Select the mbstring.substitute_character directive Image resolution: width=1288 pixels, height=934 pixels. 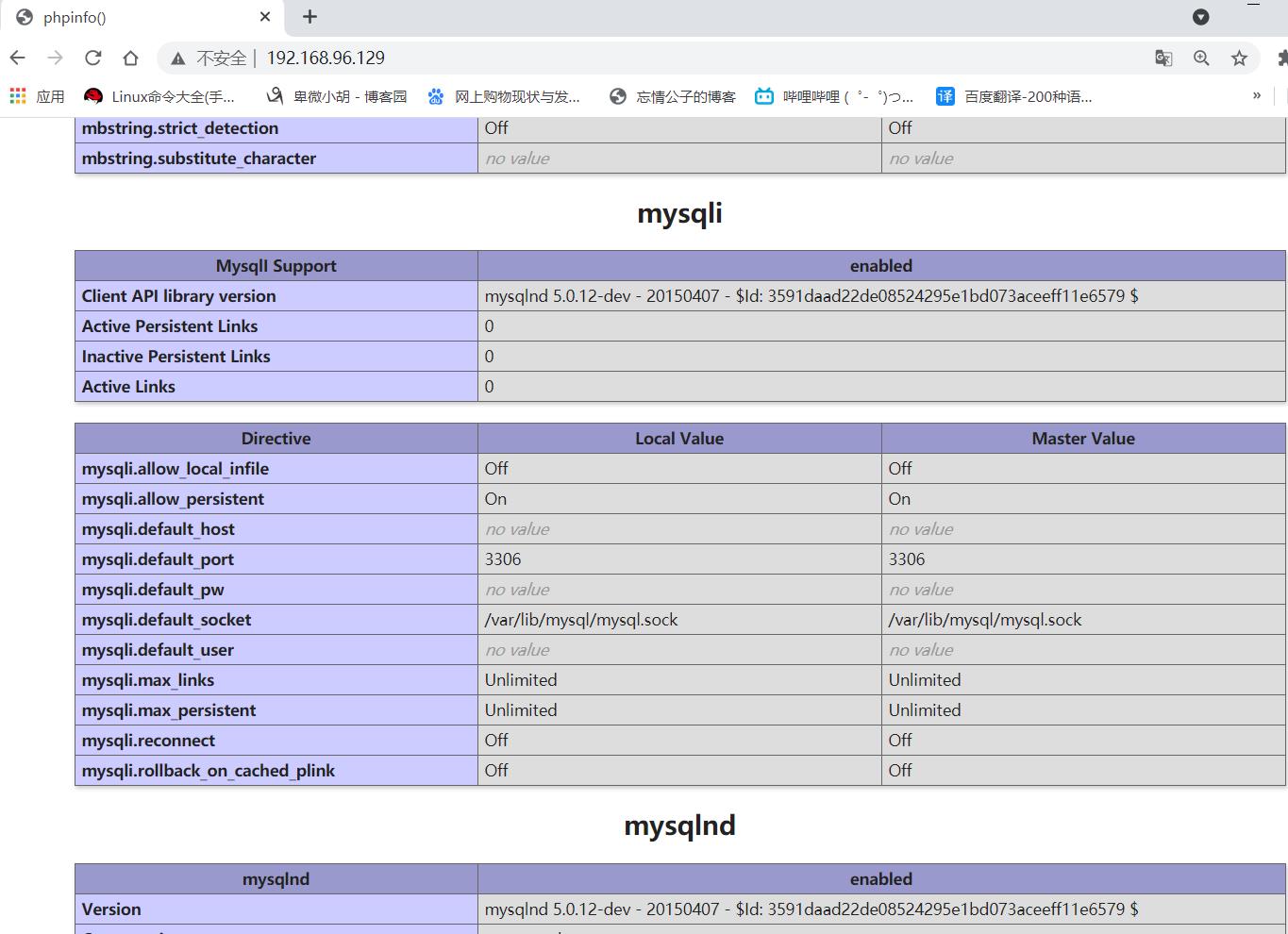199,158
